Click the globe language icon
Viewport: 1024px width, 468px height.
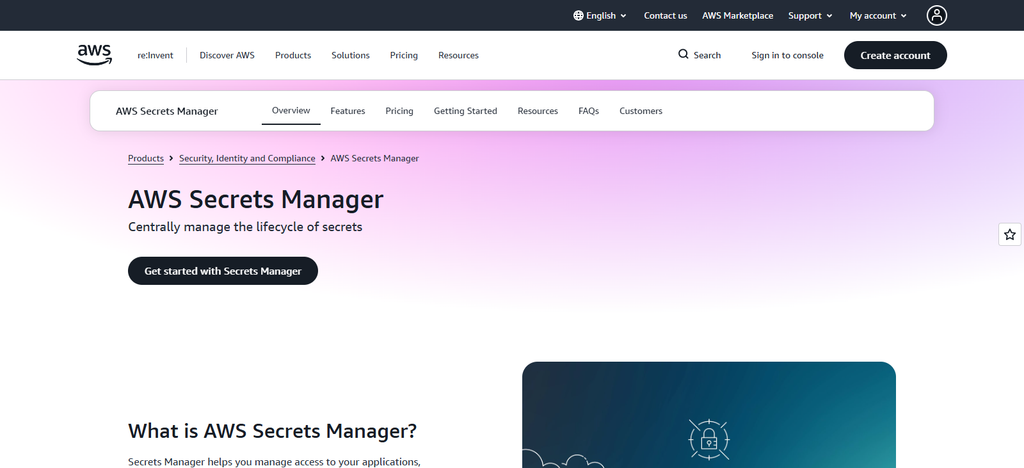coord(578,16)
